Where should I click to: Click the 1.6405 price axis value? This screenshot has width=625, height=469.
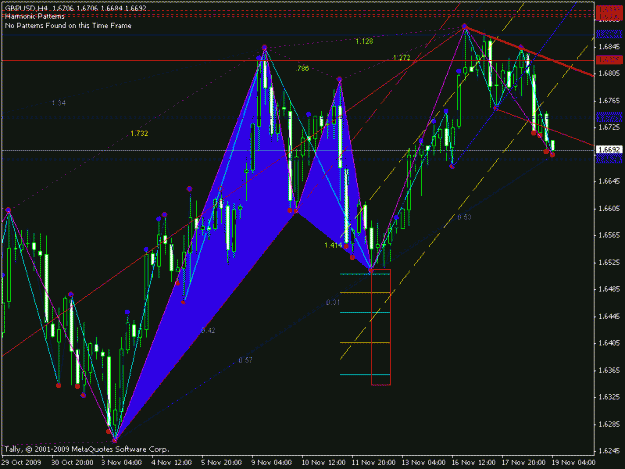click(609, 343)
